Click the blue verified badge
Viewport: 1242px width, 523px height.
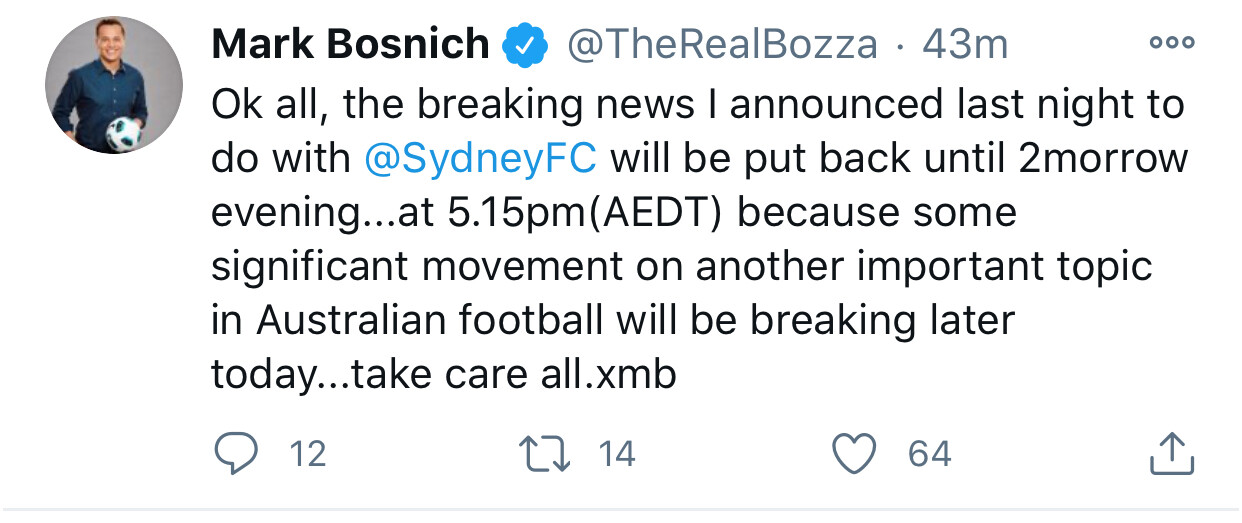pos(525,45)
